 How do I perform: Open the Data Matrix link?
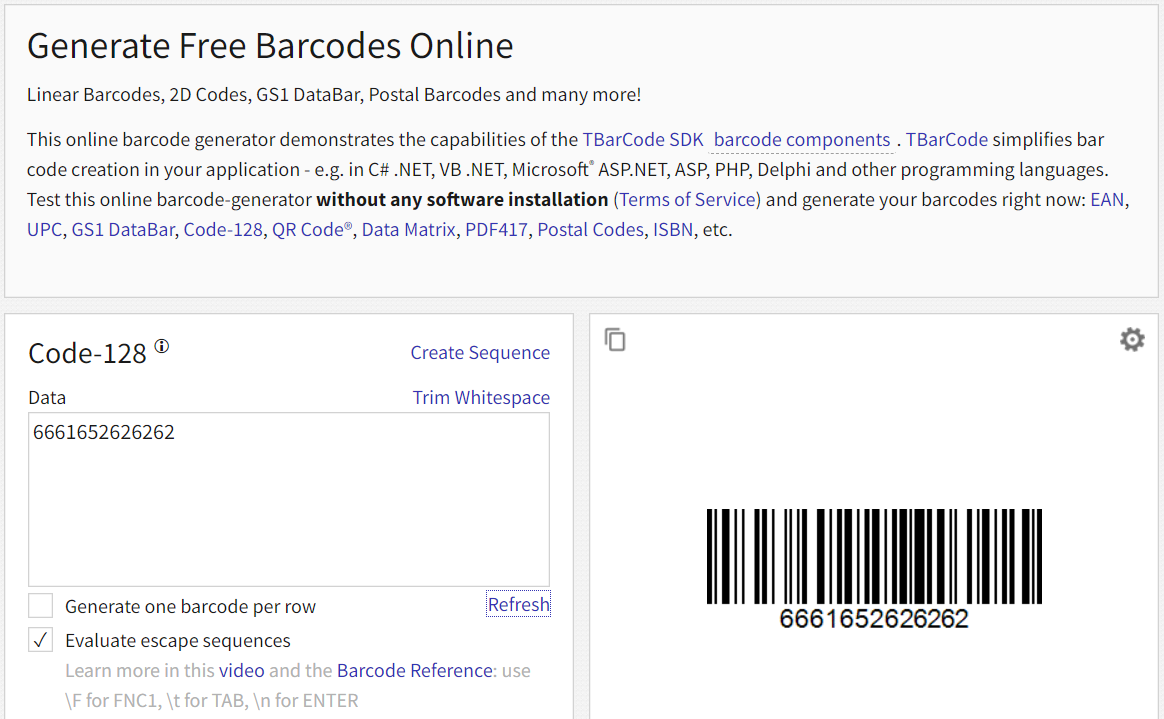tap(408, 230)
